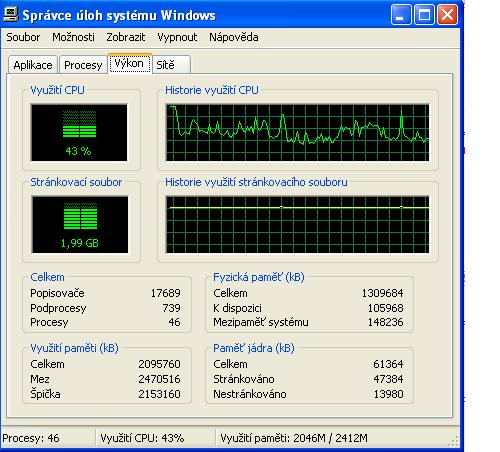Click the Mezipaměť systému value 148236
The height and width of the screenshot is (452, 500).
click(x=386, y=322)
